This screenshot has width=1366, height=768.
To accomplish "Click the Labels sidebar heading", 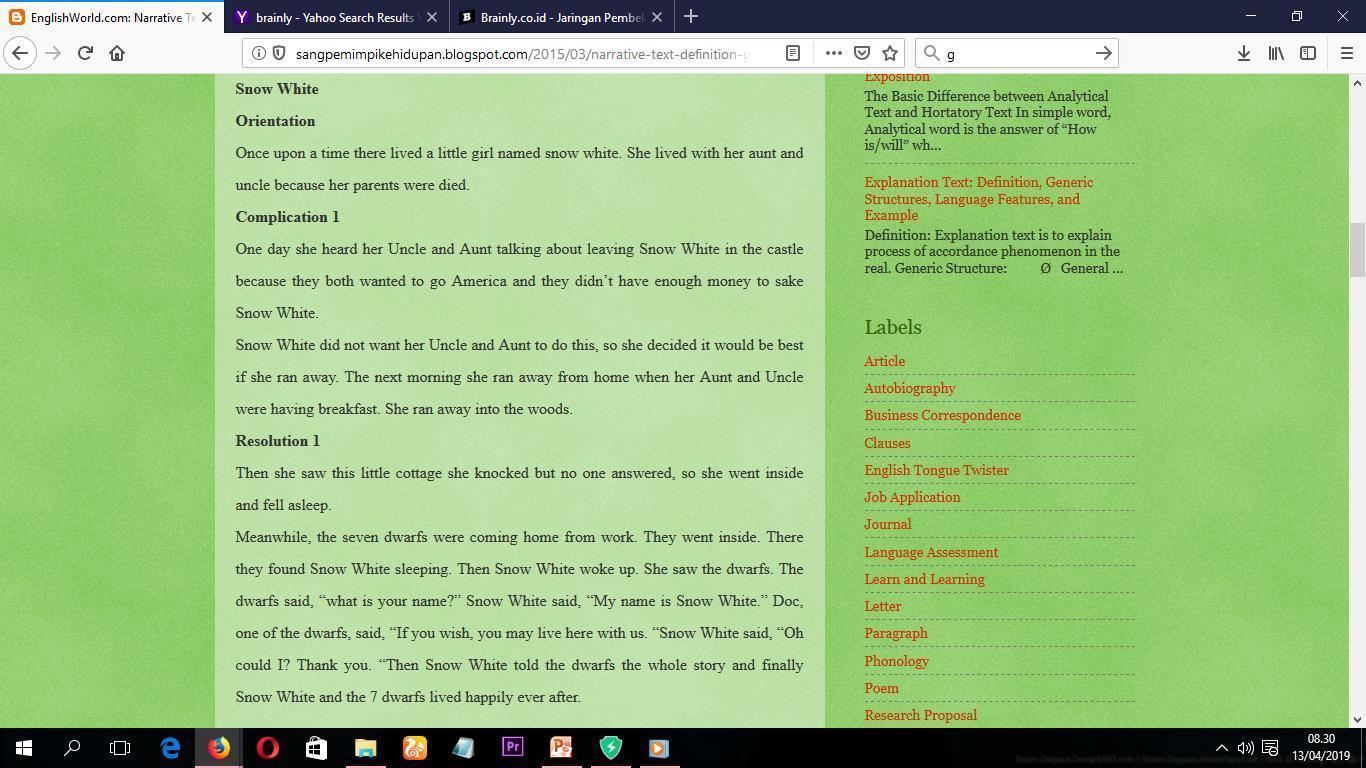I will coord(893,327).
